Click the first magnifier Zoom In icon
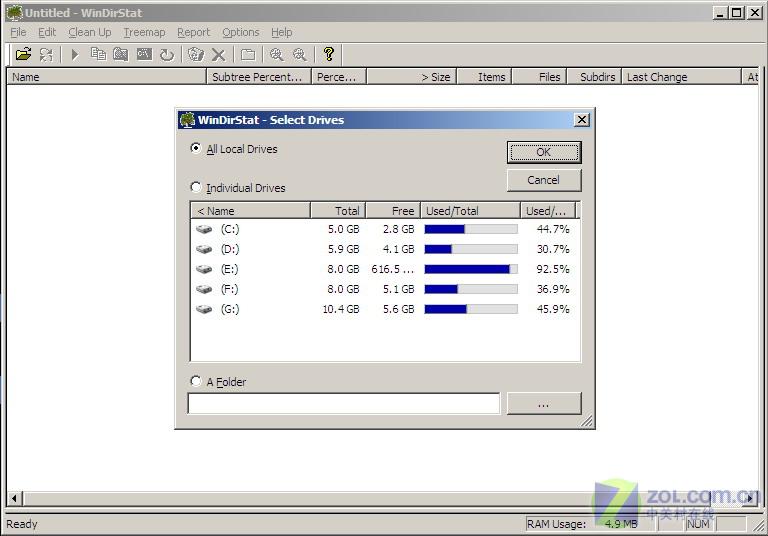768x536 pixels. (x=277, y=54)
